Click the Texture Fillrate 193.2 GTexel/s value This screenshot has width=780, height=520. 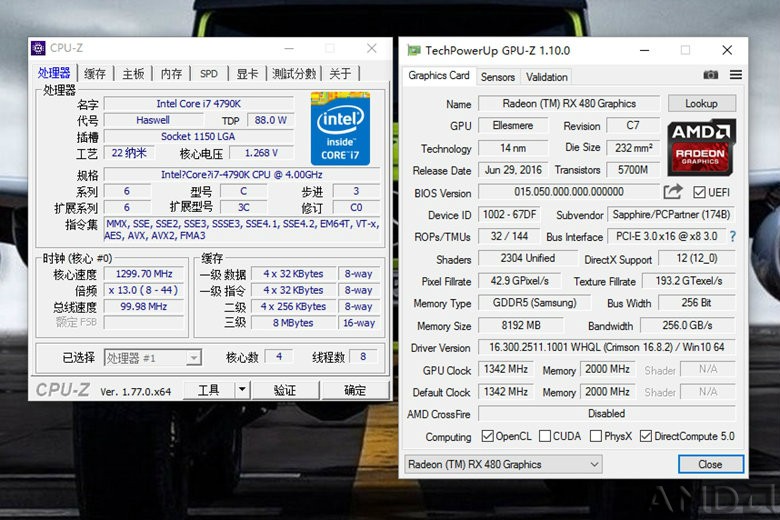click(688, 281)
